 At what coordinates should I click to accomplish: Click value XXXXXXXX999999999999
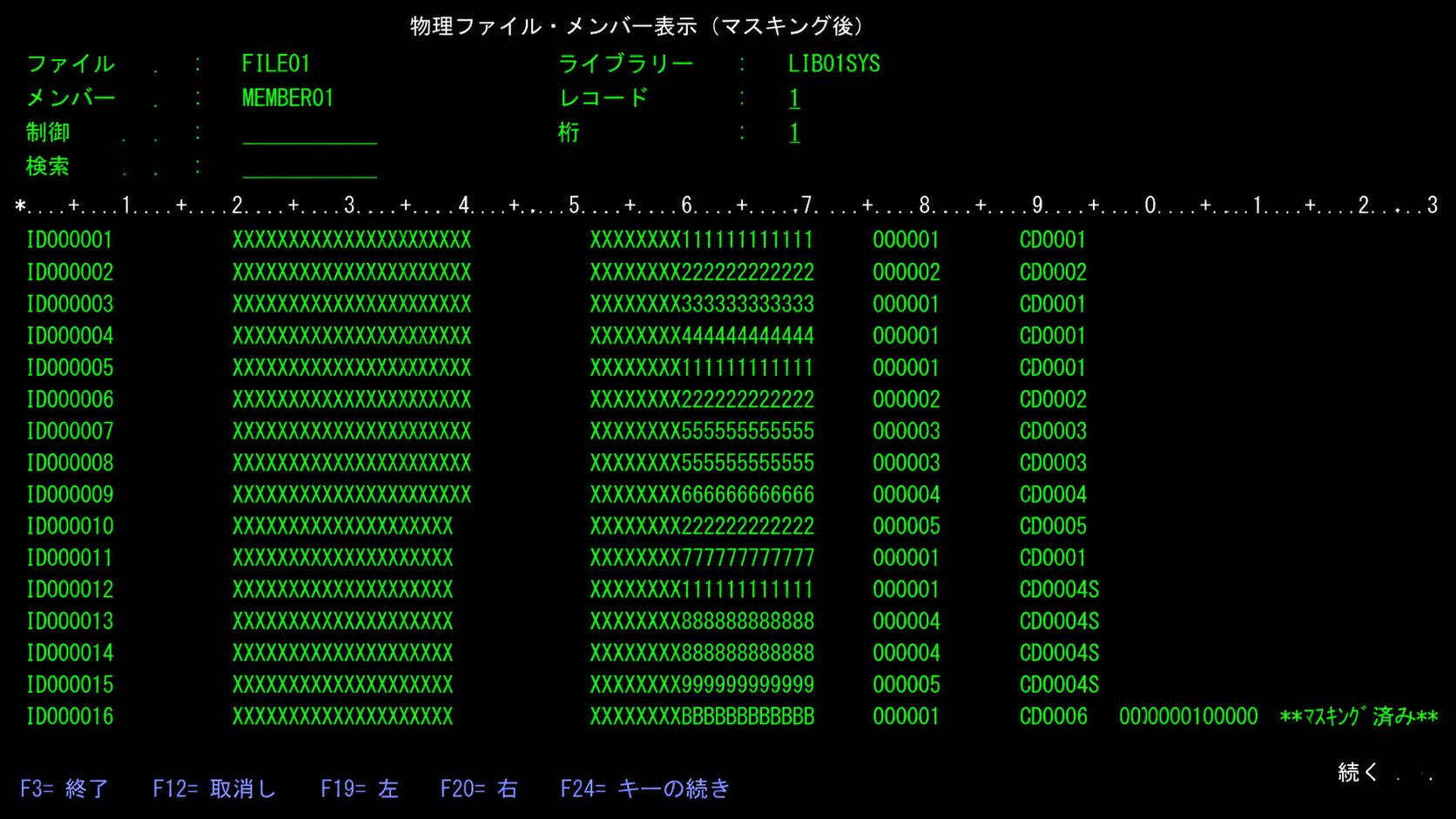(702, 685)
